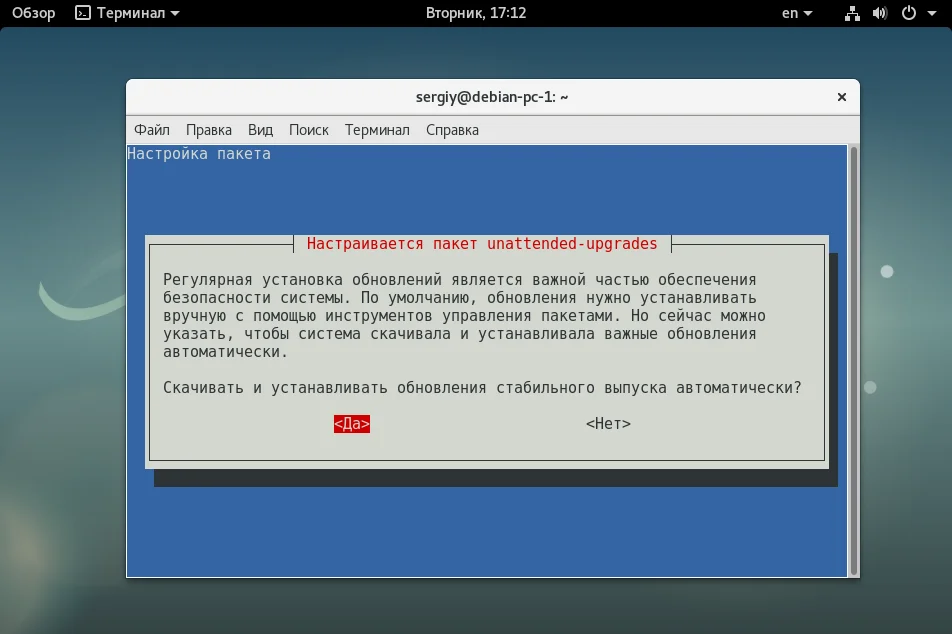Open the Справка menu

452,130
